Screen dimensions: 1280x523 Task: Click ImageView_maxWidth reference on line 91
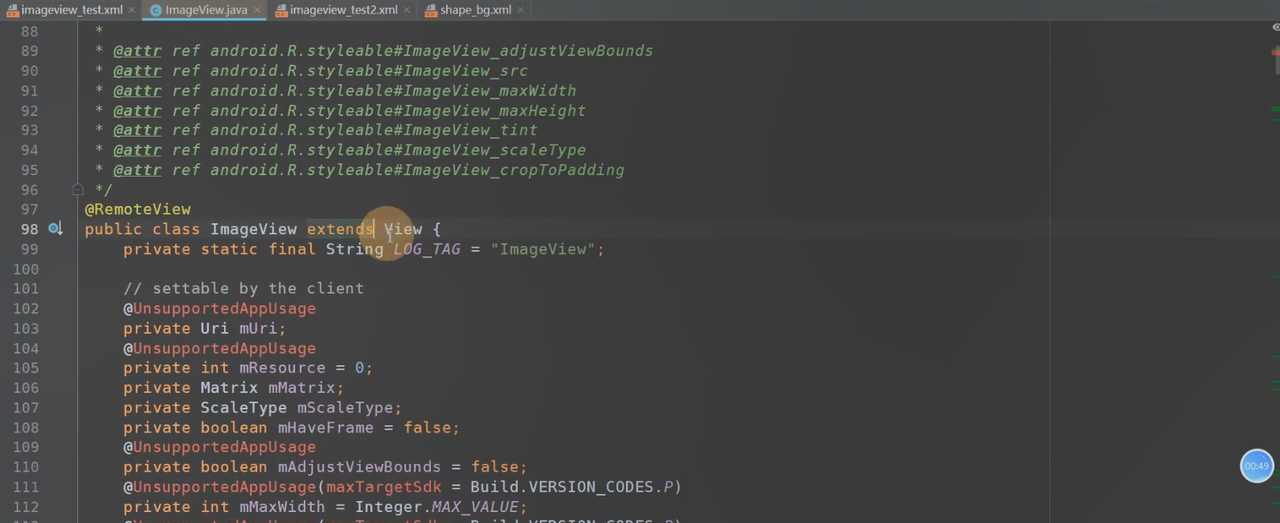tap(489, 91)
